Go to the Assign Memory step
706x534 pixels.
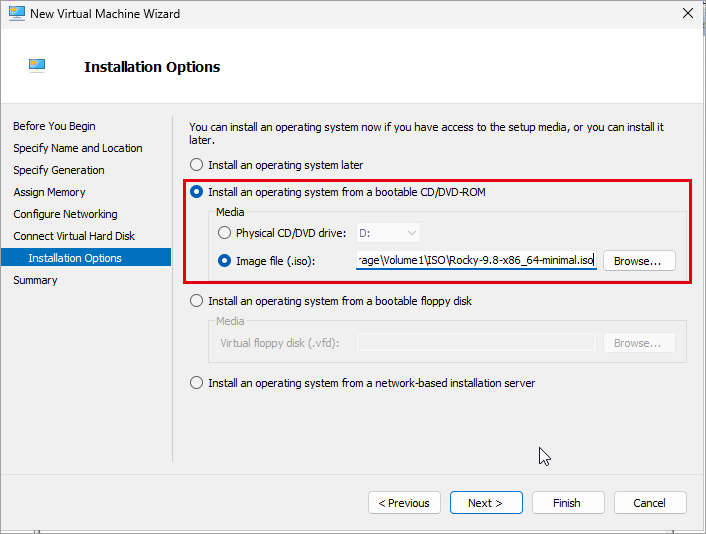(x=49, y=192)
